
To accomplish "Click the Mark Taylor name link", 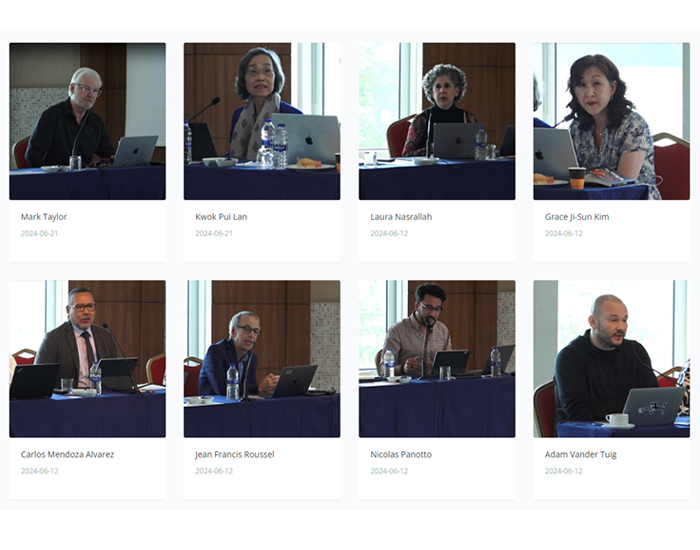I will pyautogui.click(x=44, y=217).
